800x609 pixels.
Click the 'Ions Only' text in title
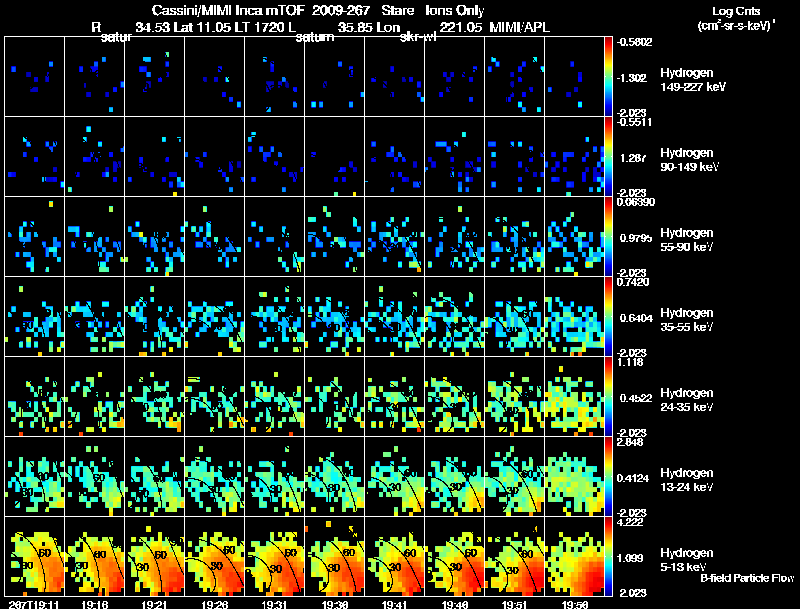(455, 10)
